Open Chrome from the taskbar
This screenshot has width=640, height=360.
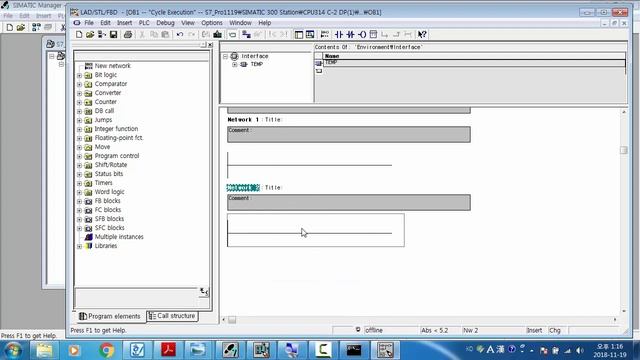[107, 350]
